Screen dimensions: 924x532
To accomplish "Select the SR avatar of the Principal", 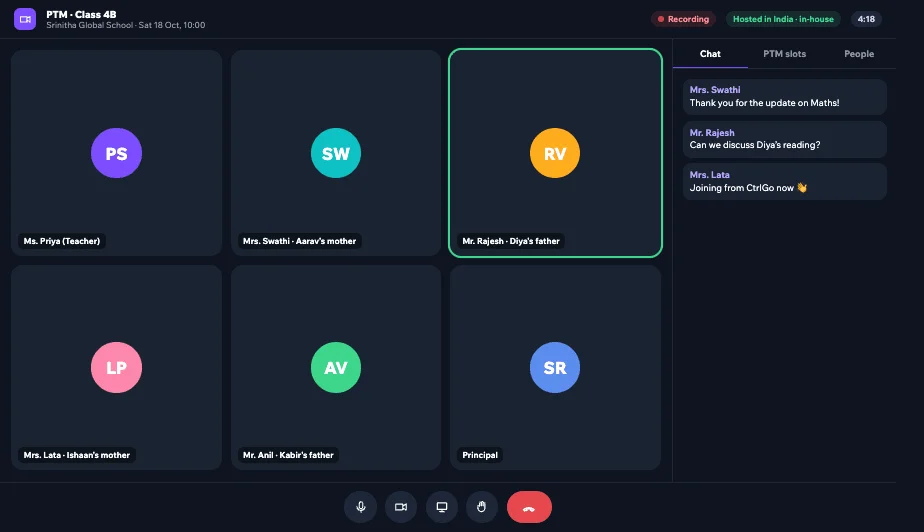I will click(x=555, y=368).
